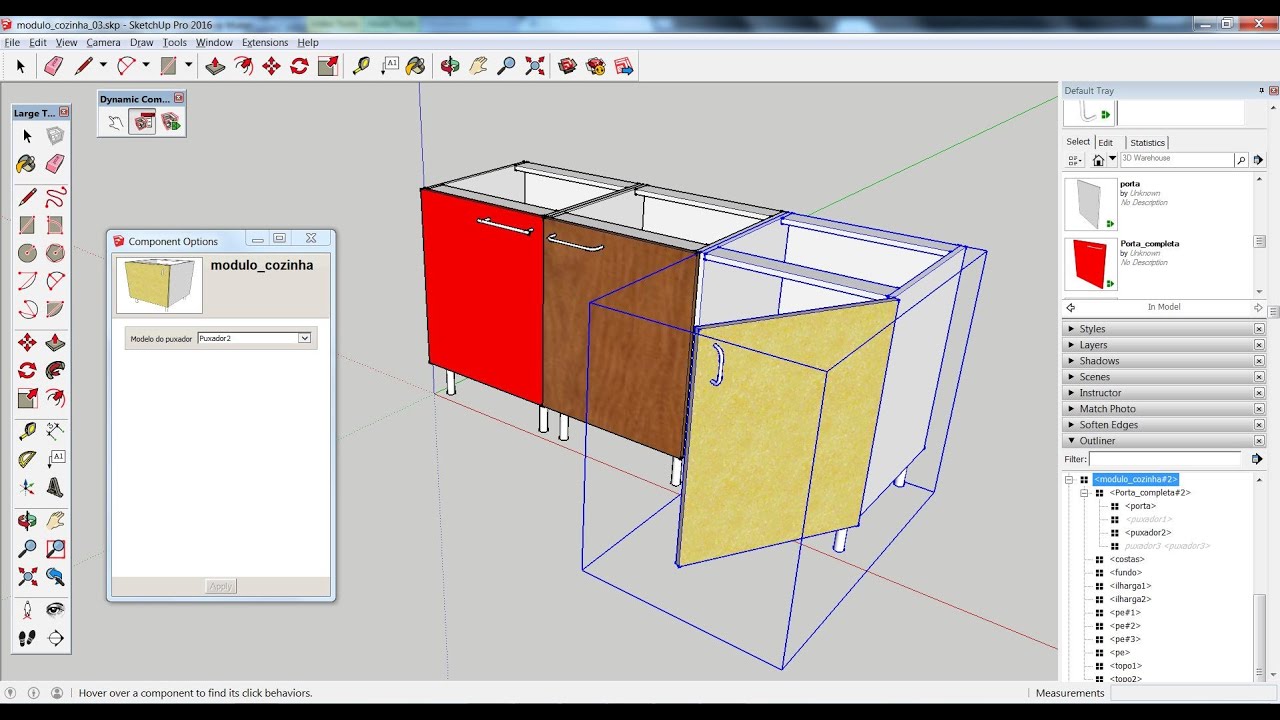Image resolution: width=1280 pixels, height=720 pixels.
Task: Open the arc tool dropdown arrow in top toolbar
Action: pos(145,66)
